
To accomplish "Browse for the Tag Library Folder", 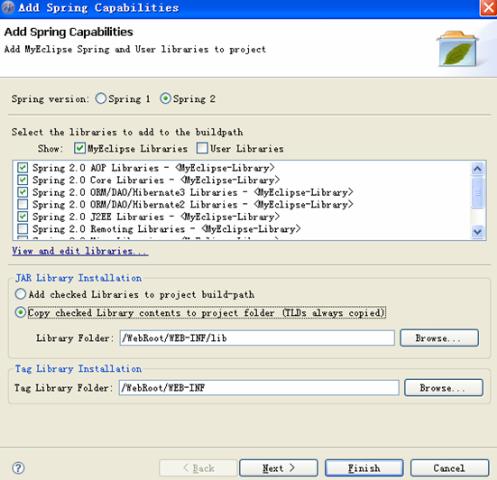I will point(444,388).
